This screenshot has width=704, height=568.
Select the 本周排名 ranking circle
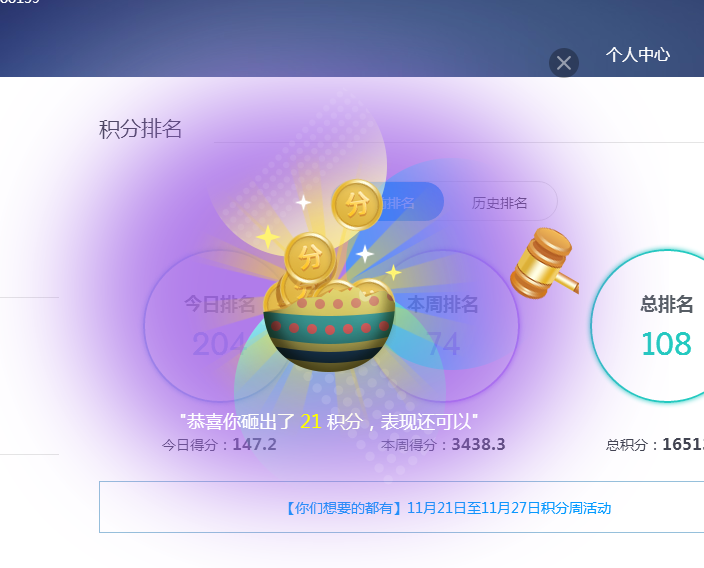click(443, 326)
